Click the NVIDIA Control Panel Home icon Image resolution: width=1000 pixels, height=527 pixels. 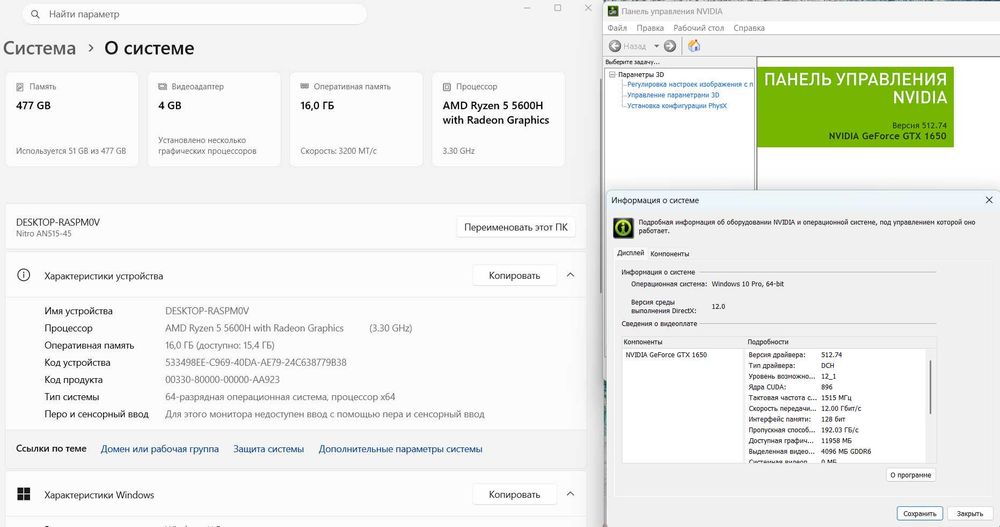pos(694,45)
